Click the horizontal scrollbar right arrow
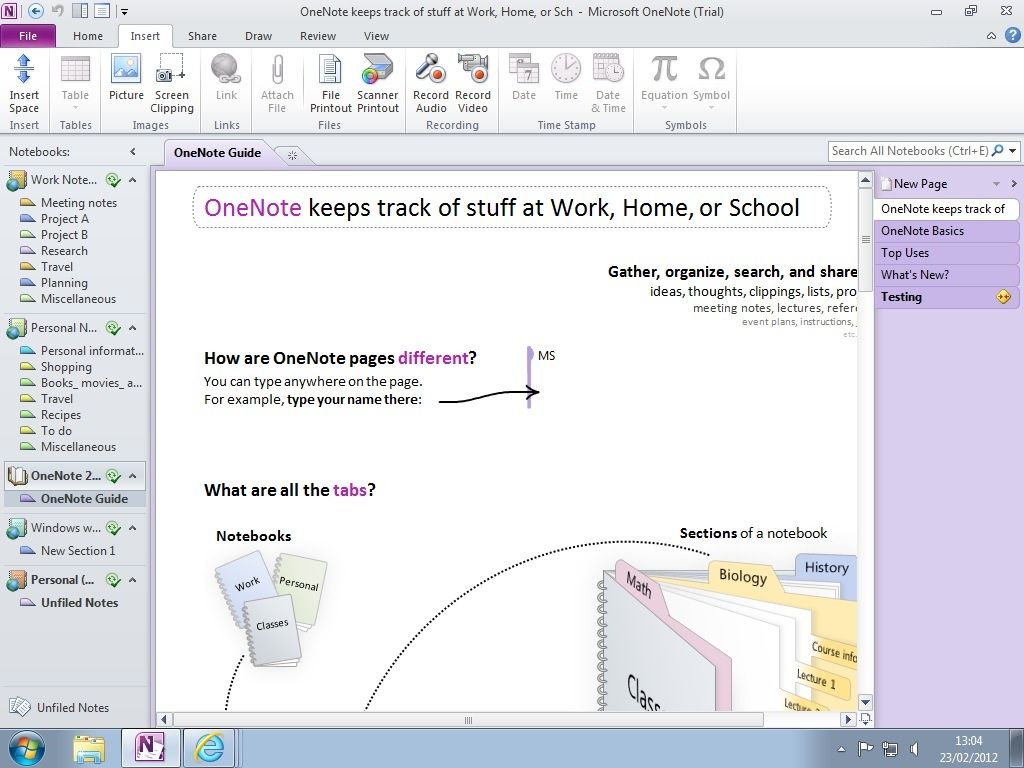Screen dimensions: 1024x768 pyautogui.click(x=847, y=719)
